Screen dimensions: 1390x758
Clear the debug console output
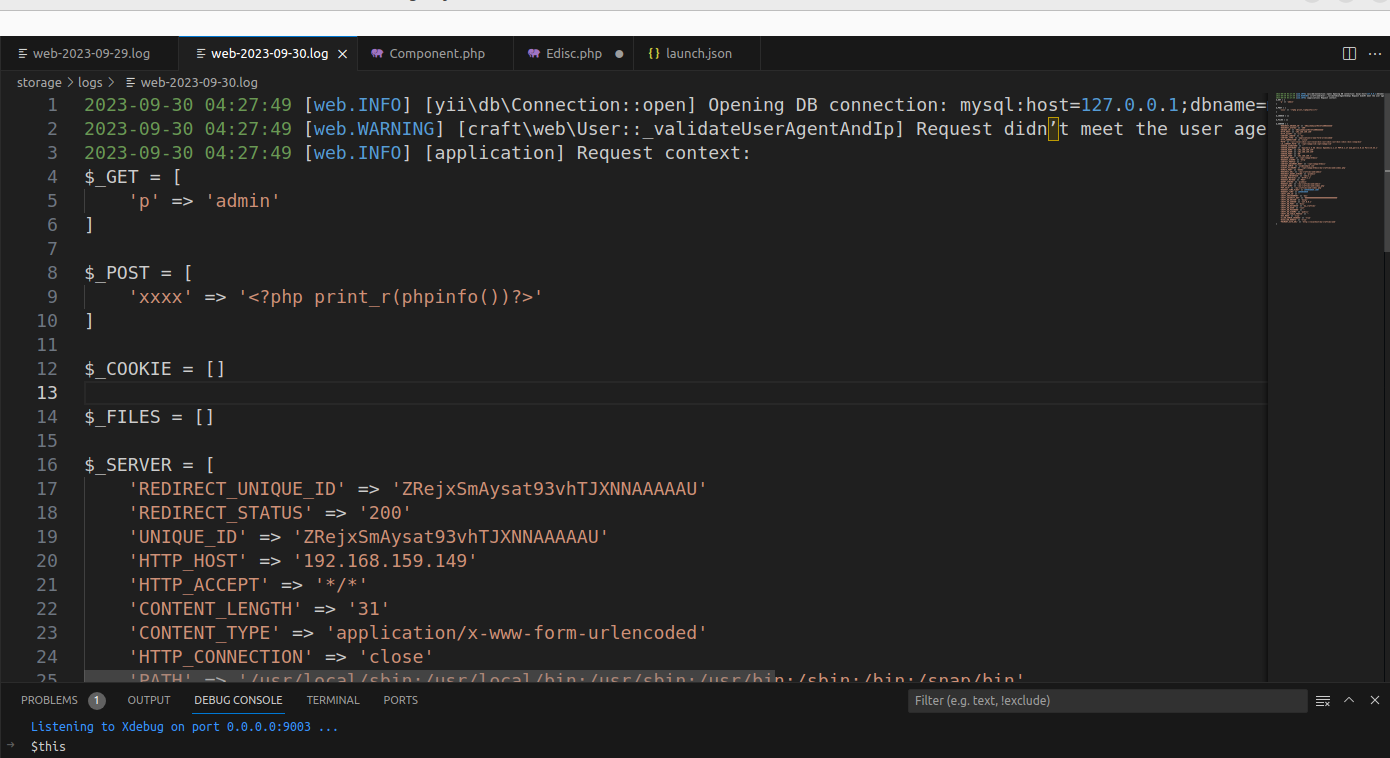click(x=1323, y=701)
